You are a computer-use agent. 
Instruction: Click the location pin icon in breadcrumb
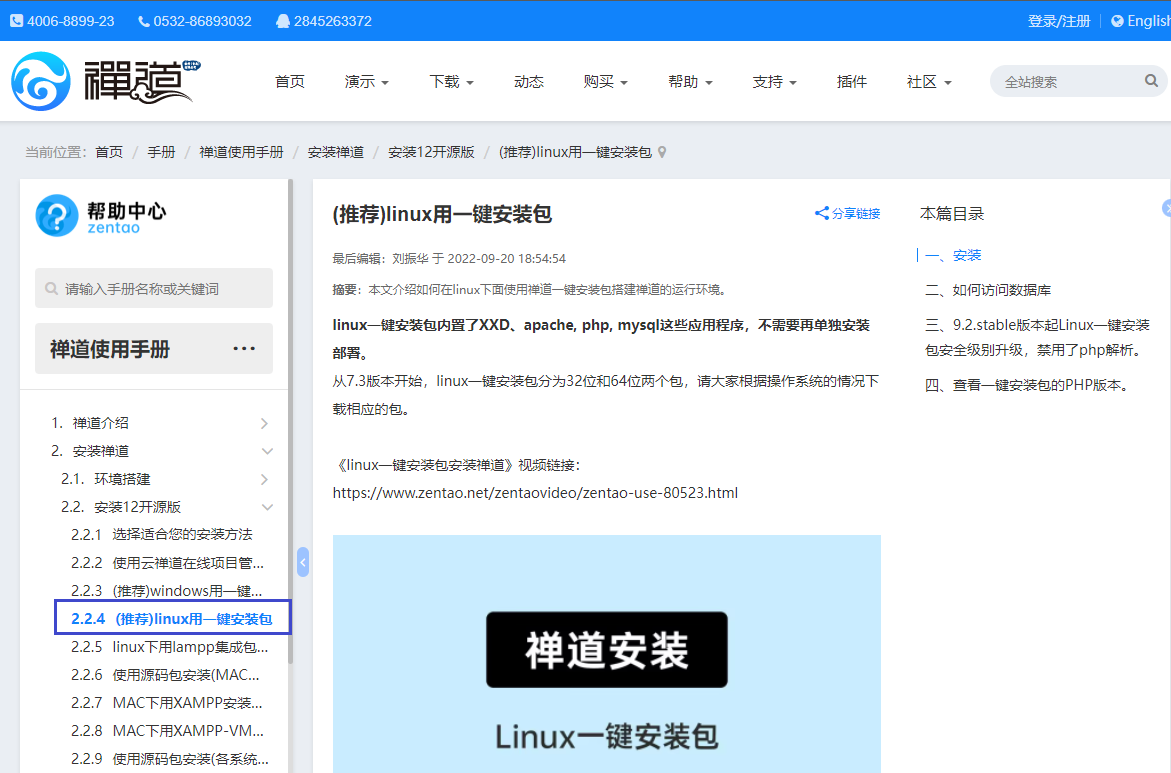(662, 152)
